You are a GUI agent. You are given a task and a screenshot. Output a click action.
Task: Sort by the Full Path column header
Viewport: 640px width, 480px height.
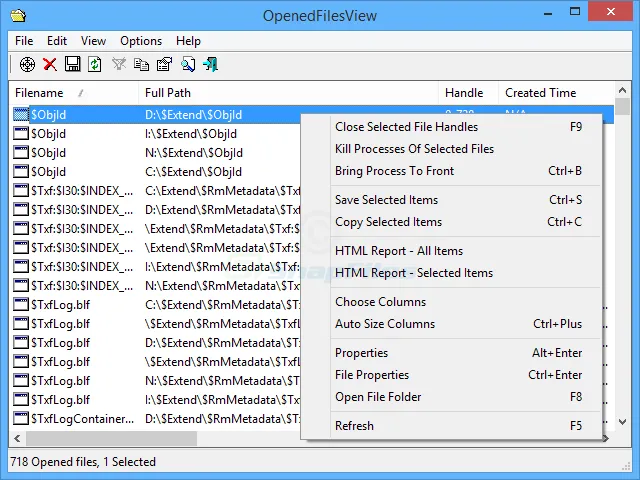coord(289,93)
